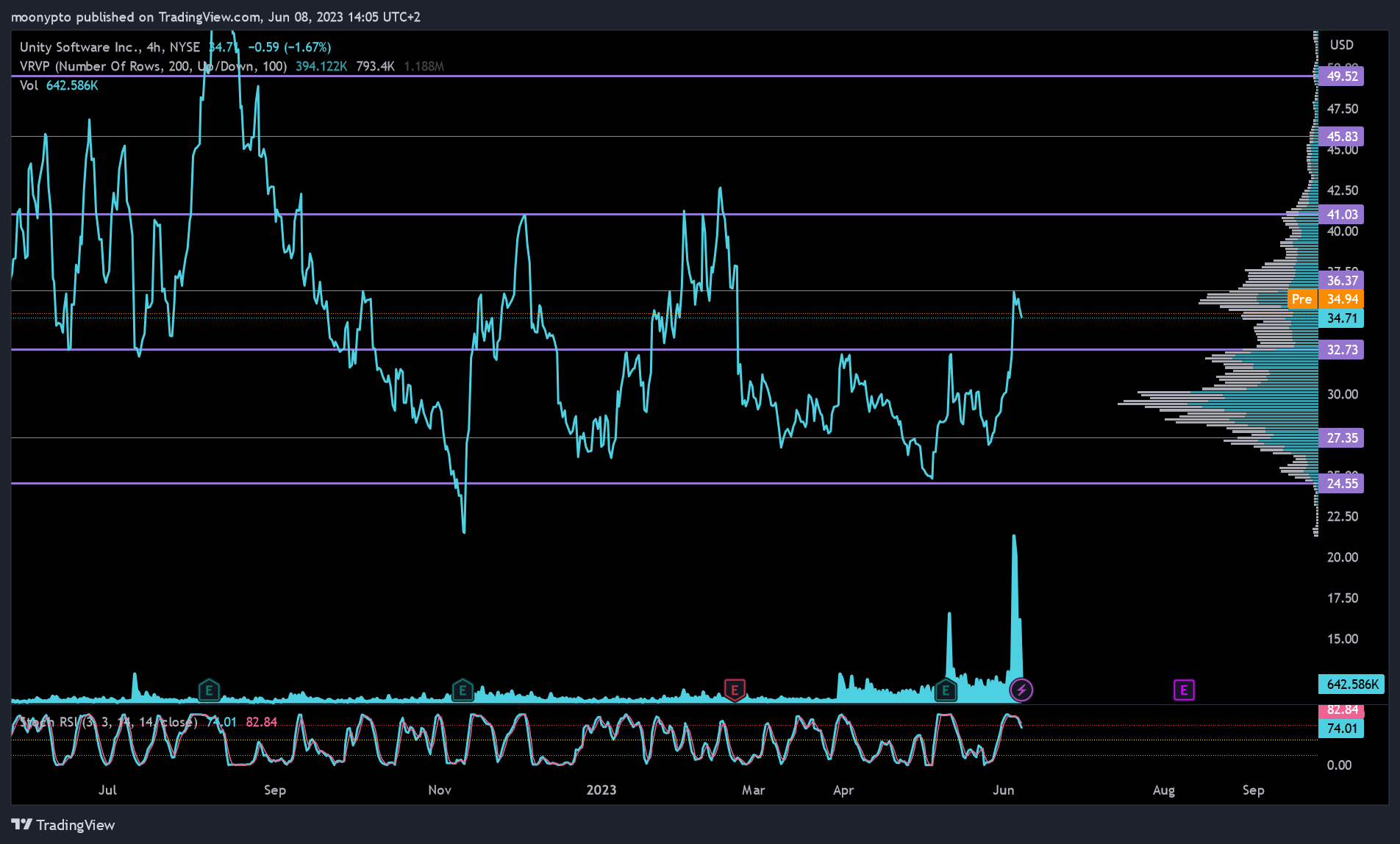
Task: Click the purple lightning bolt event marker
Action: tap(1021, 690)
